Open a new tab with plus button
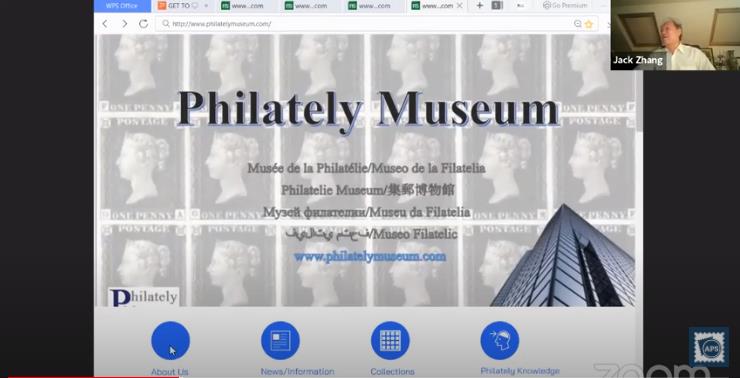 [x=479, y=6]
